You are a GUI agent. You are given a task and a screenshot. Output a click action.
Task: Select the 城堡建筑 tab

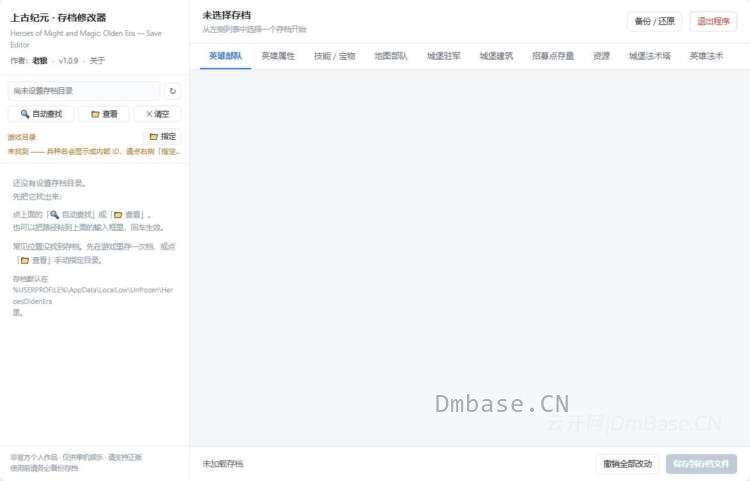coord(496,56)
